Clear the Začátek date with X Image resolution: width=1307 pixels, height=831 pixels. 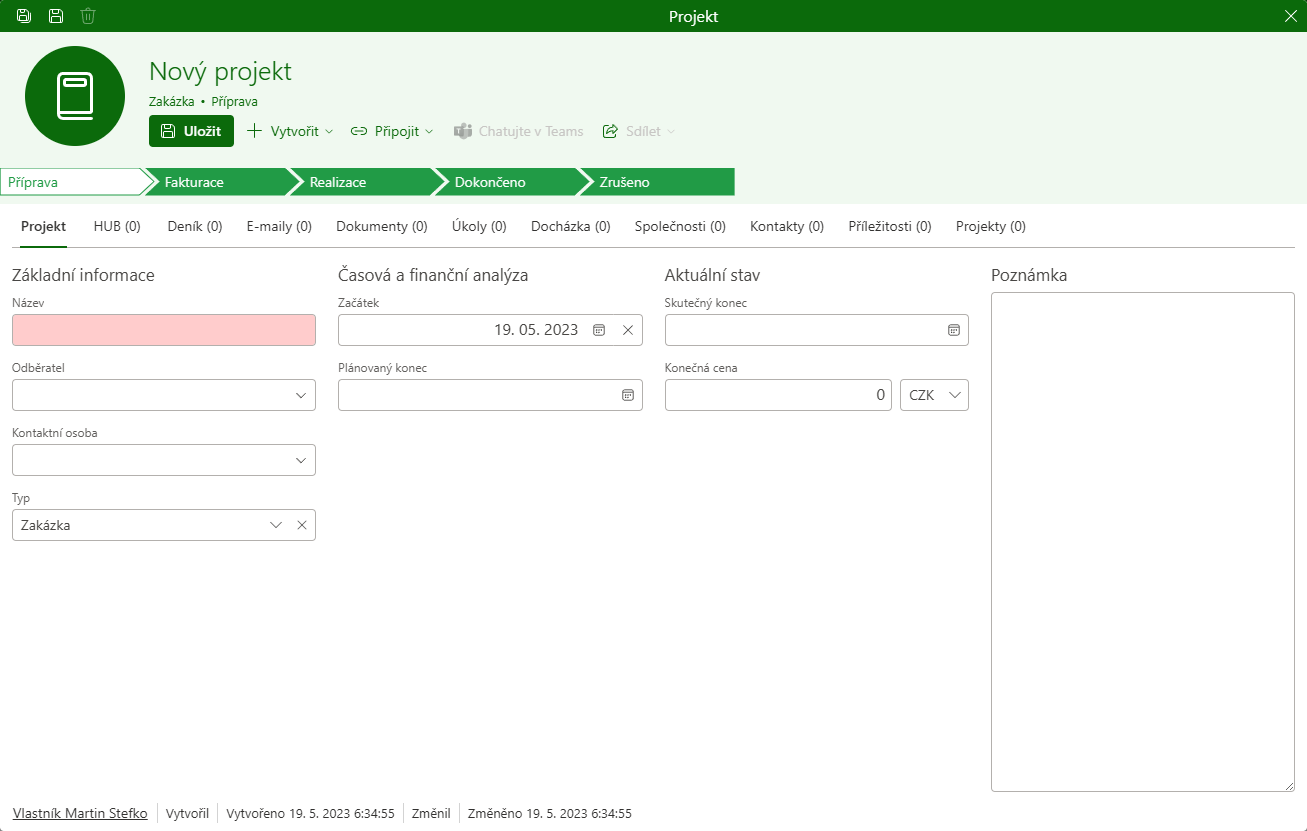(628, 330)
